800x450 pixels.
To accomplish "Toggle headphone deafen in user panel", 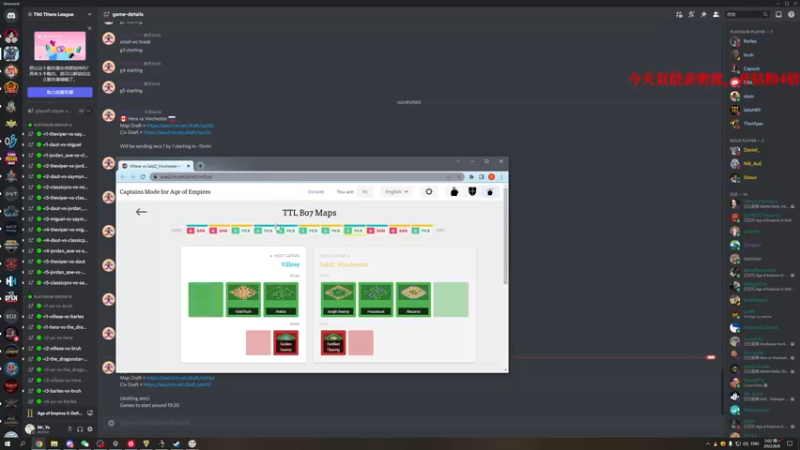I will tap(80, 429).
